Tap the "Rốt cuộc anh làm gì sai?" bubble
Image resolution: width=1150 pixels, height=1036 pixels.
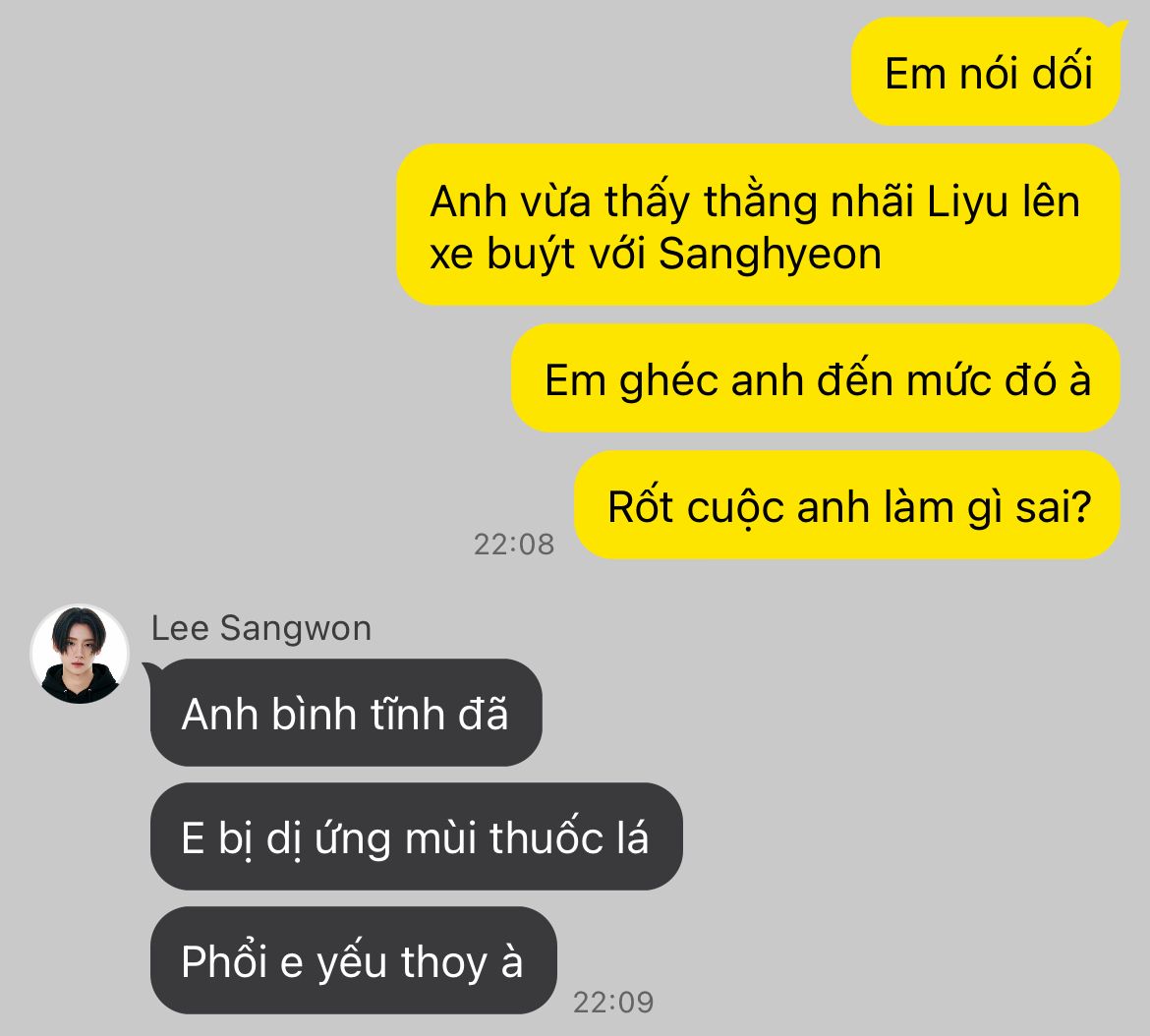coord(847,505)
